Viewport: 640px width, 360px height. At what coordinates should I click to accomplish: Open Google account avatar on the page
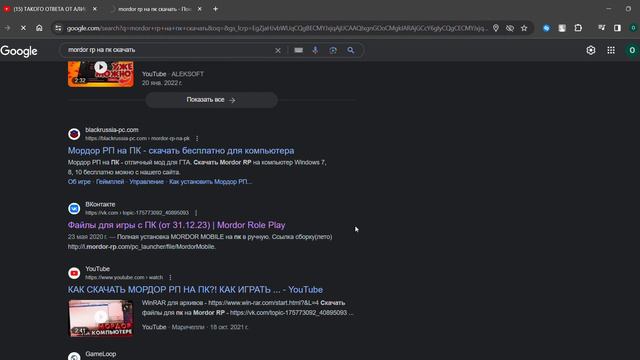632,50
